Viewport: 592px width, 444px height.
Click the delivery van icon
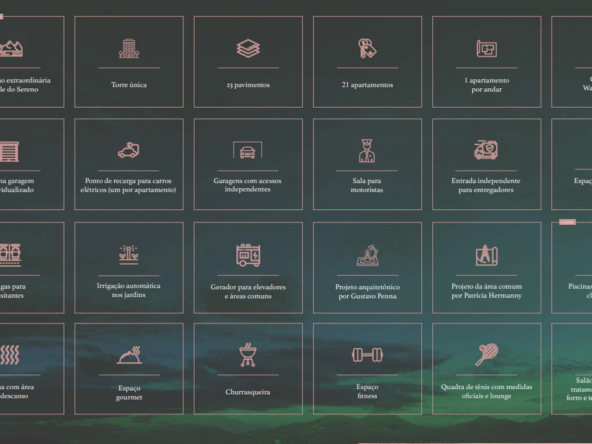[x=486, y=150]
